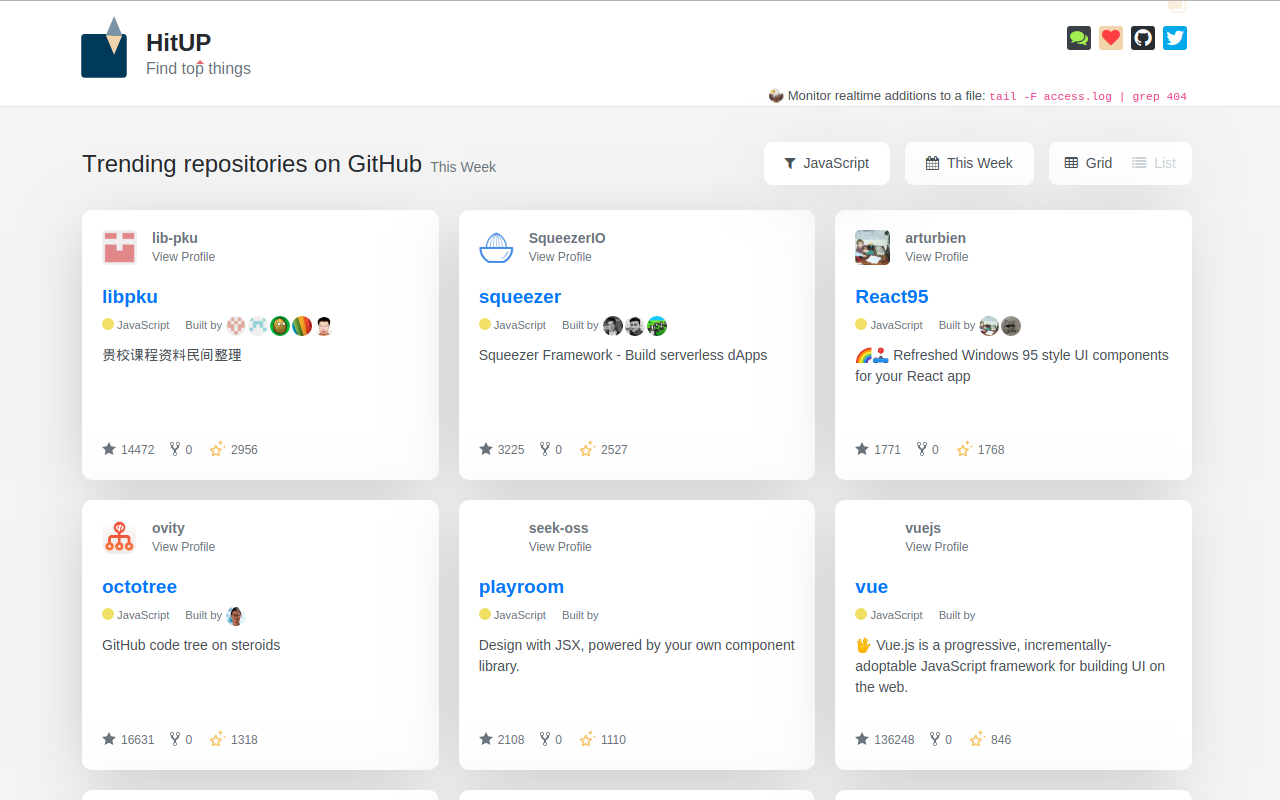Click star icon beside 136248 on vue
The image size is (1280, 800).
pyautogui.click(x=862, y=739)
